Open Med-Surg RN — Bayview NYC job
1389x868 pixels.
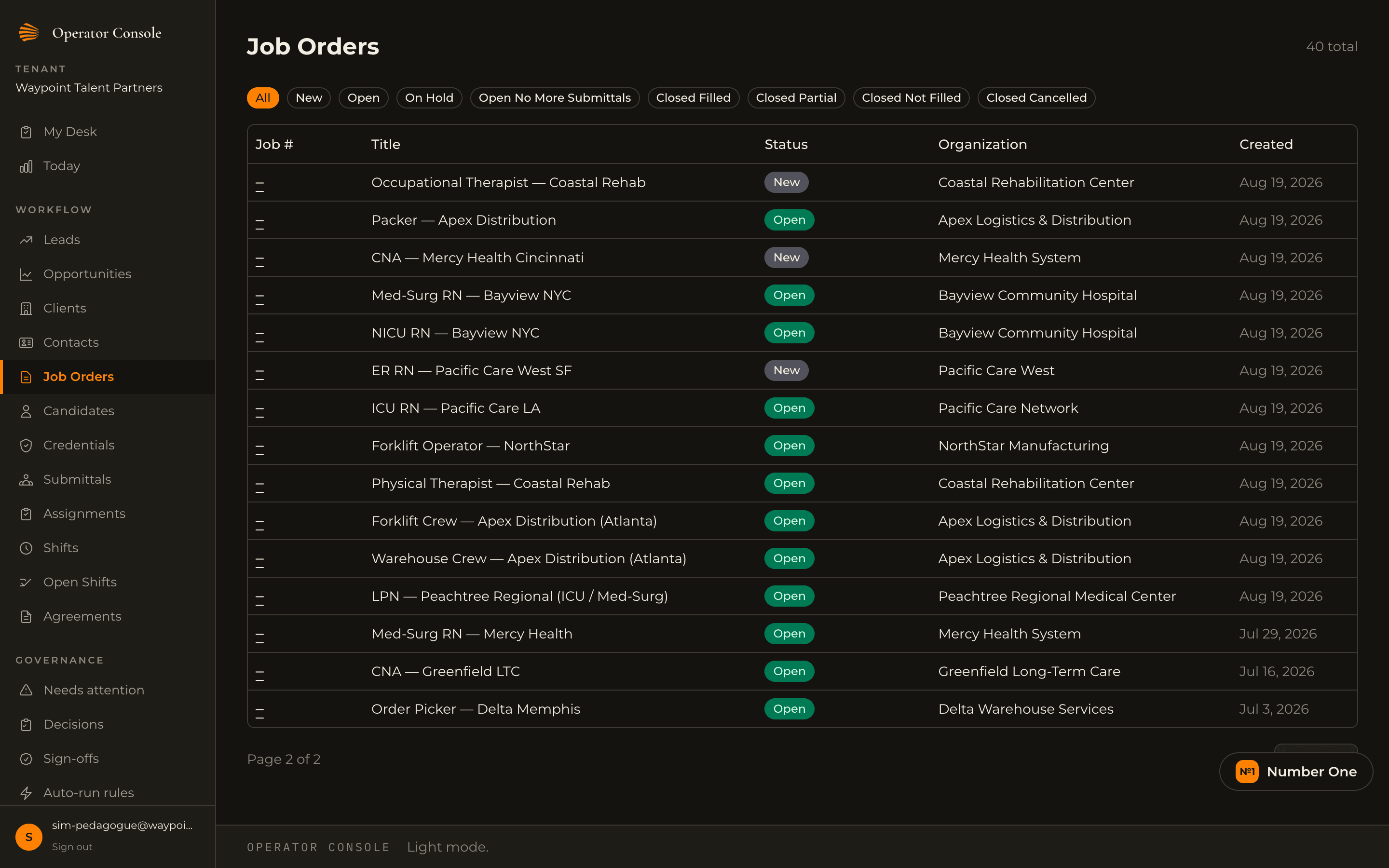471,295
